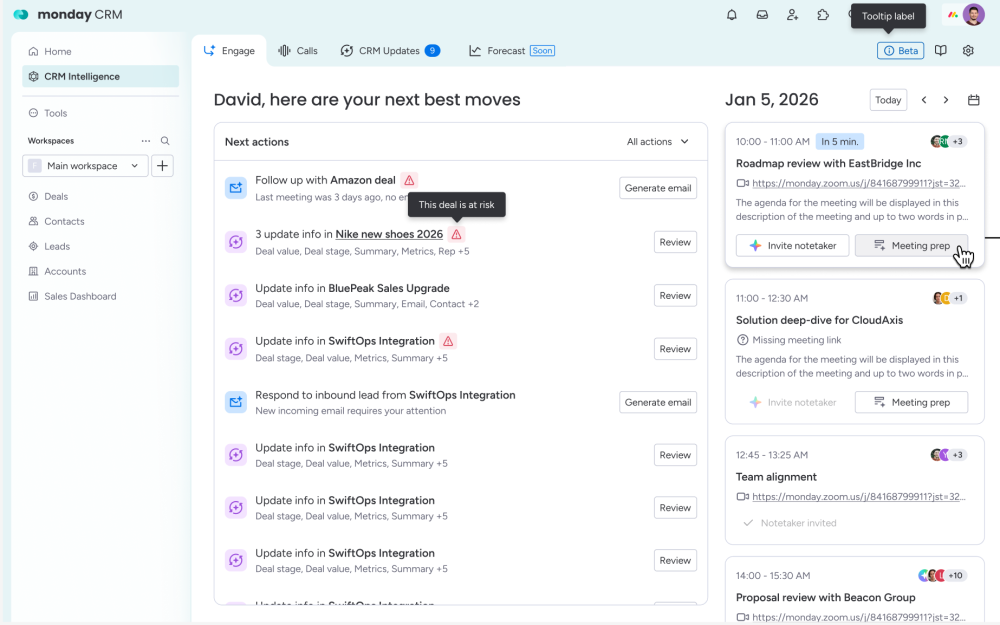Click the add workspace plus button

pos(161,166)
